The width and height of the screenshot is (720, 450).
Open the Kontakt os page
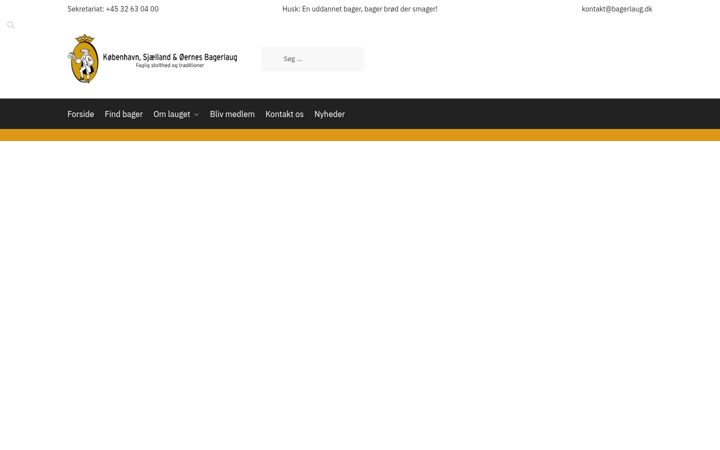pyautogui.click(x=284, y=114)
